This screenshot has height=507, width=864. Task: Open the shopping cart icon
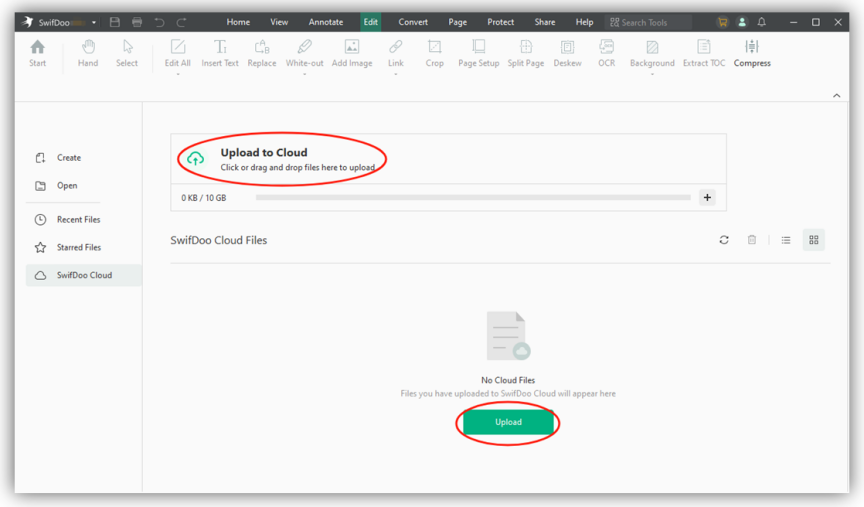722,22
